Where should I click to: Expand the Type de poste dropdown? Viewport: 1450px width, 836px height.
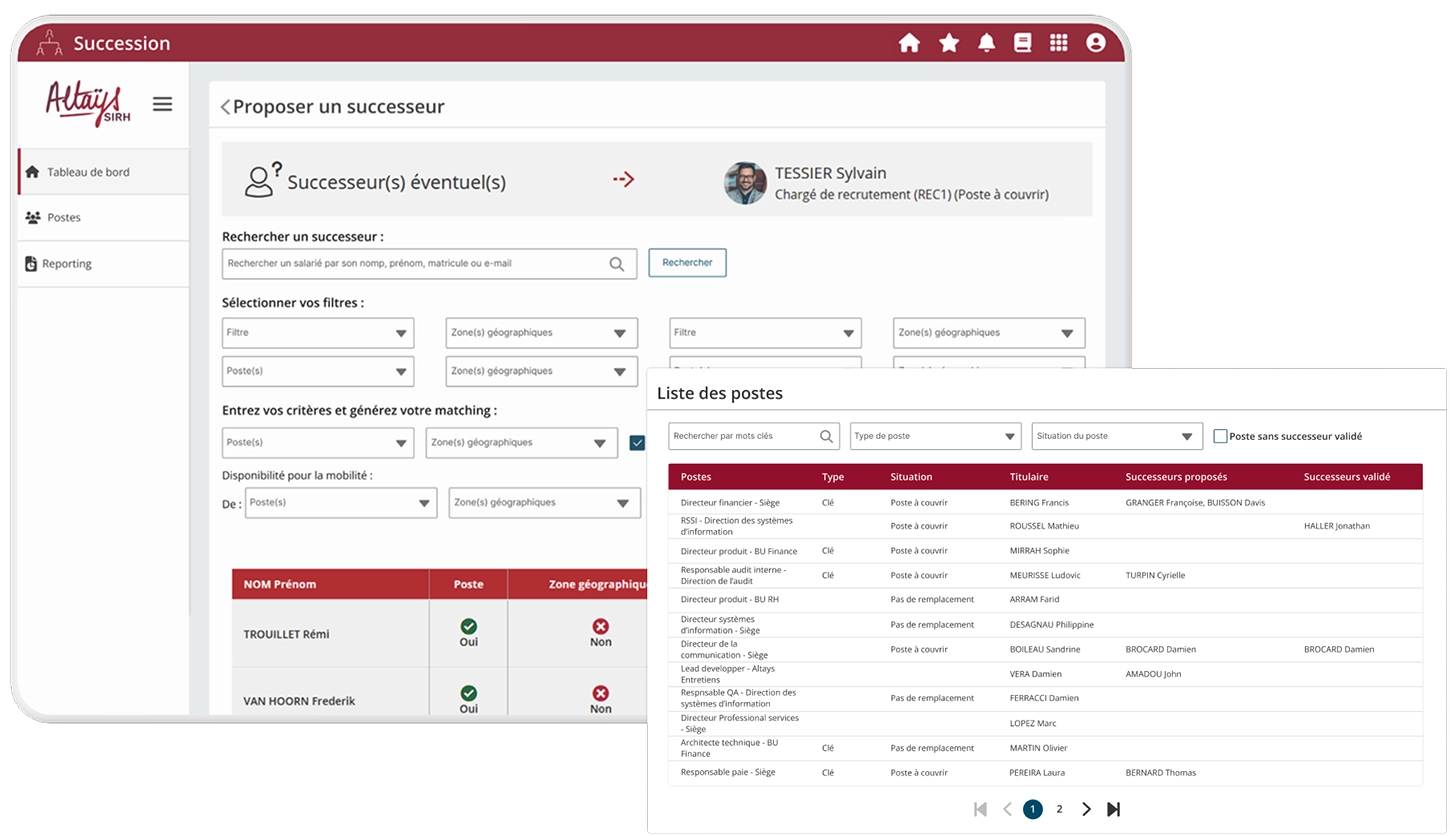935,436
